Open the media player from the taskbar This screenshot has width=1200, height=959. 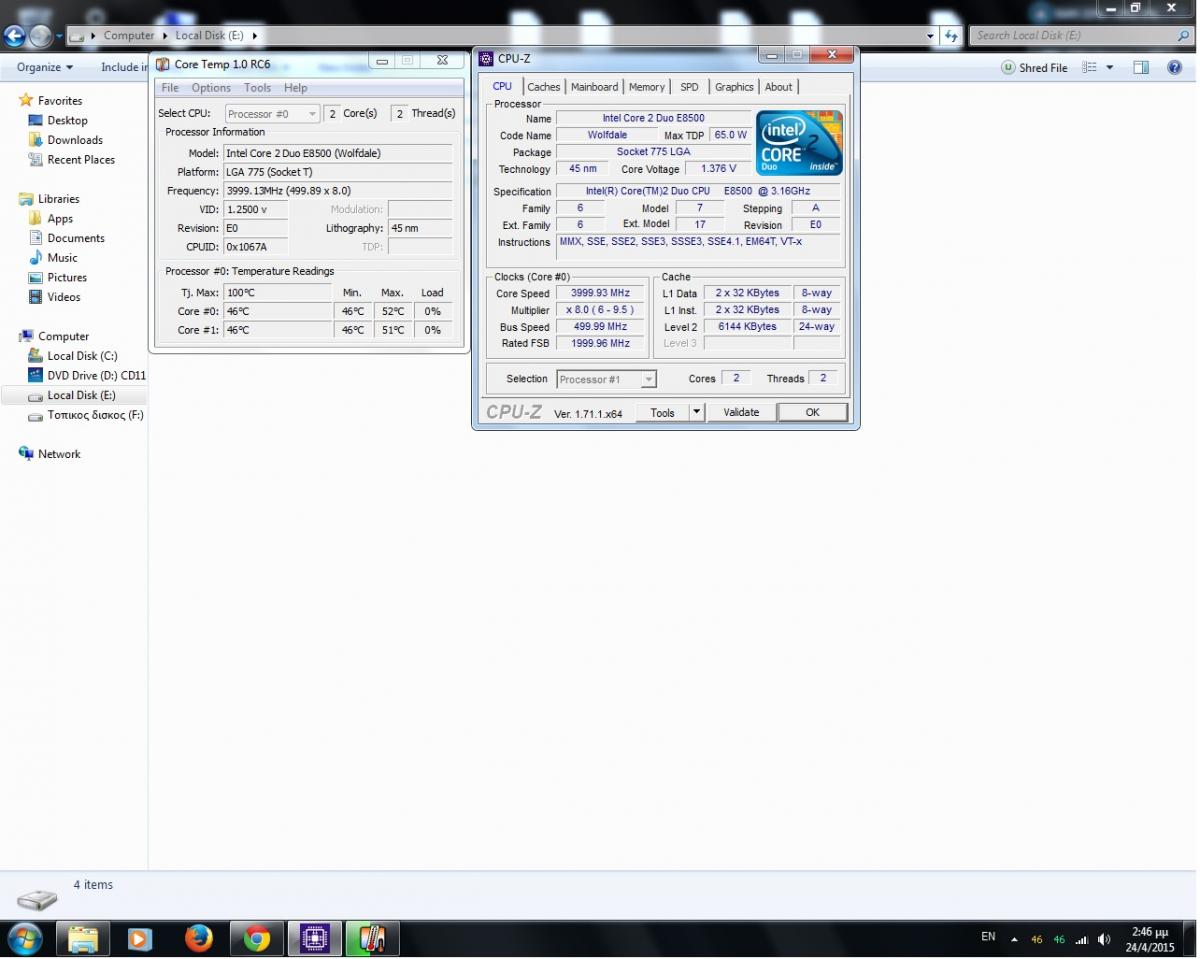click(140, 939)
